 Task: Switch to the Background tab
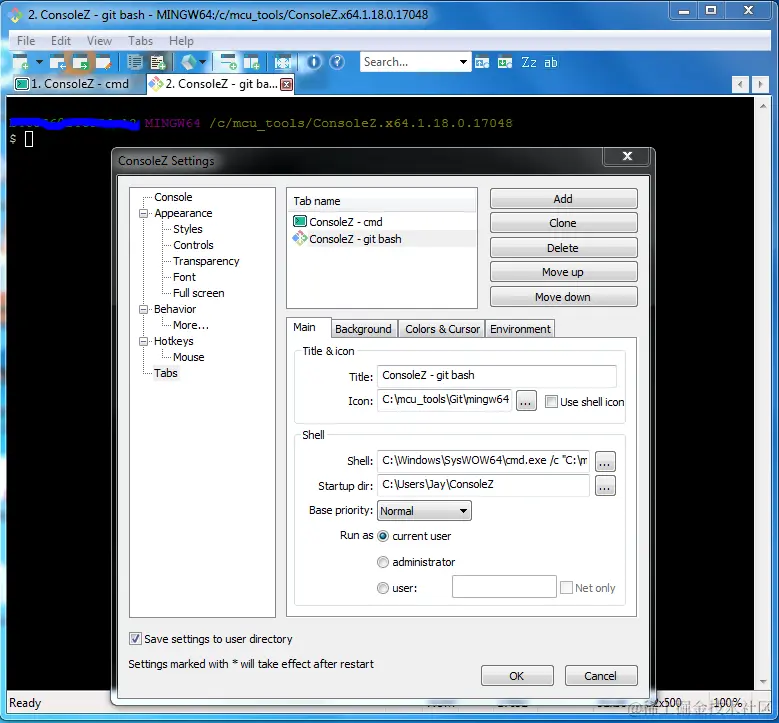(x=363, y=329)
